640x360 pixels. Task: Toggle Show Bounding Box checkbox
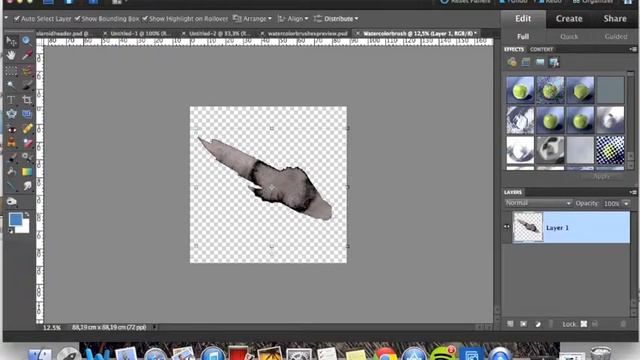(77, 19)
